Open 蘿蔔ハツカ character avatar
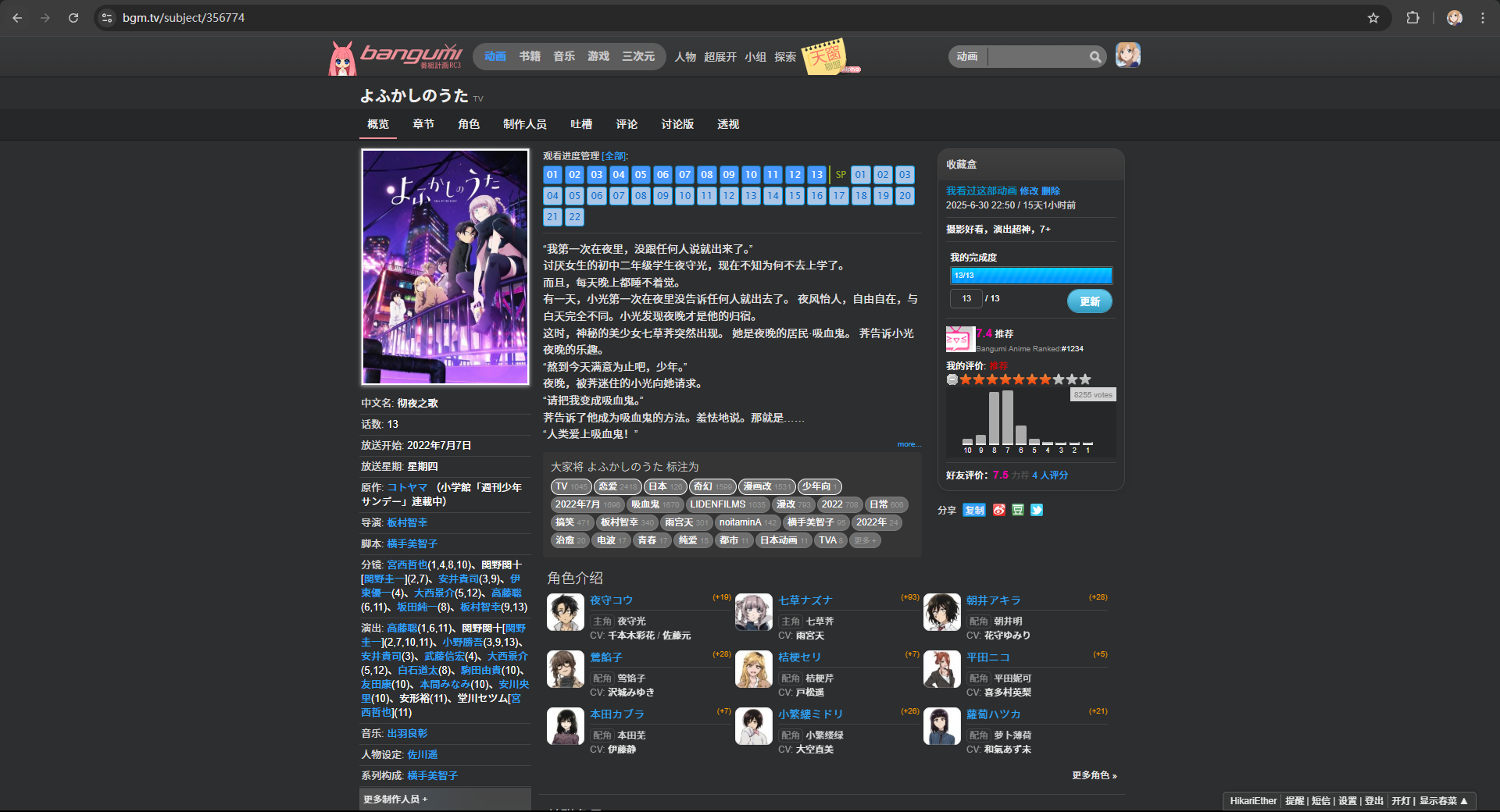Image resolution: width=1500 pixels, height=812 pixels. [x=942, y=726]
